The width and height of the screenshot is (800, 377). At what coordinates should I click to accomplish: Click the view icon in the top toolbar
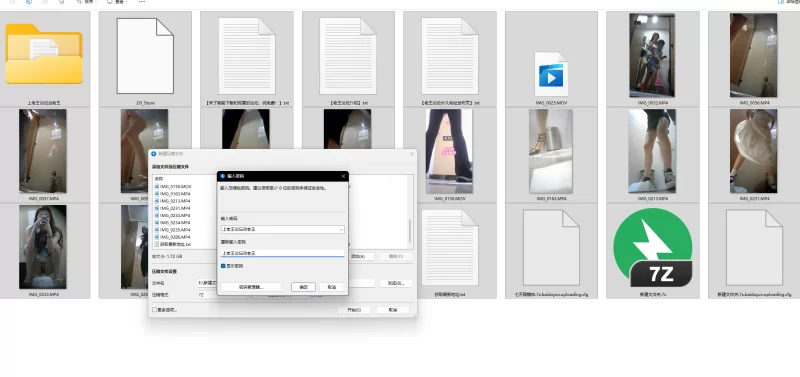110,2
